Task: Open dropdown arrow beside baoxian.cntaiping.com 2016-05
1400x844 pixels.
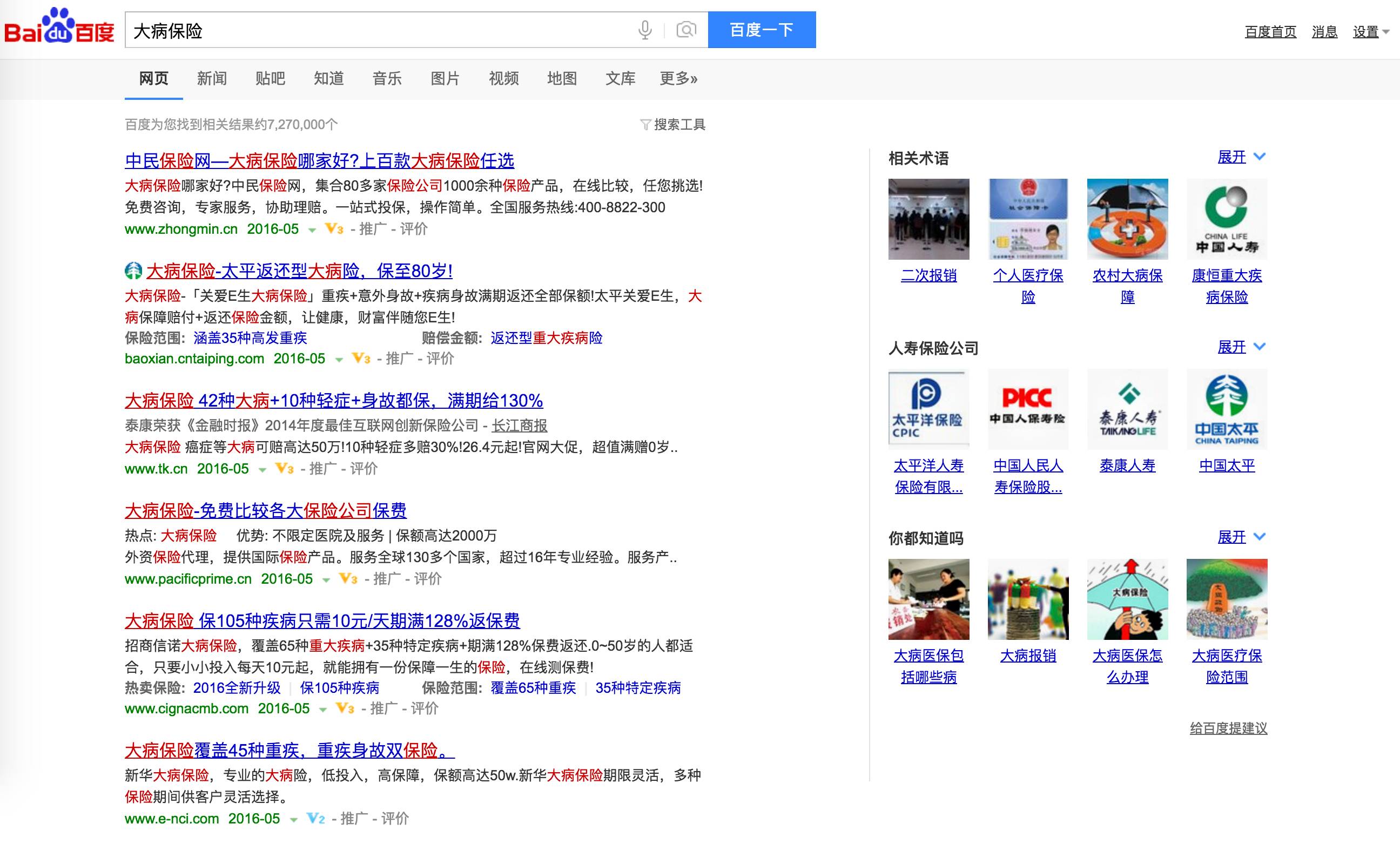Action: pyautogui.click(x=339, y=360)
